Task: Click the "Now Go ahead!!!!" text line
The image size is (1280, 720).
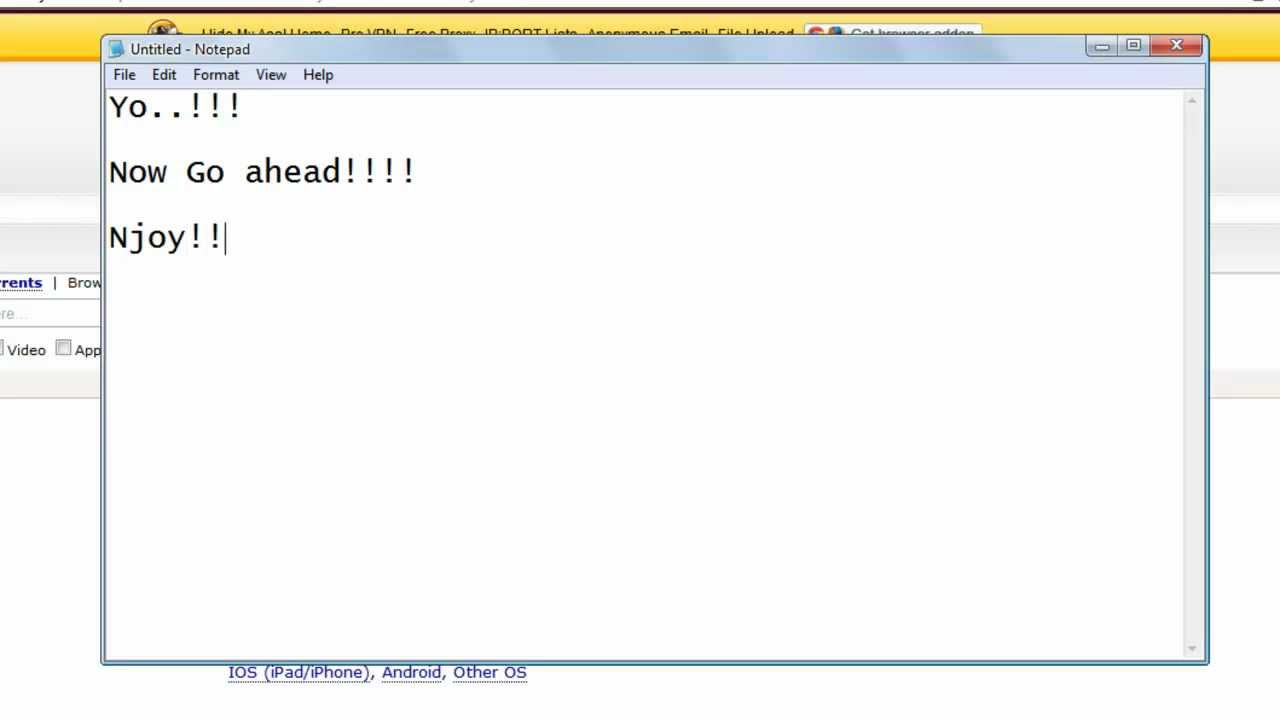Action: 262,172
